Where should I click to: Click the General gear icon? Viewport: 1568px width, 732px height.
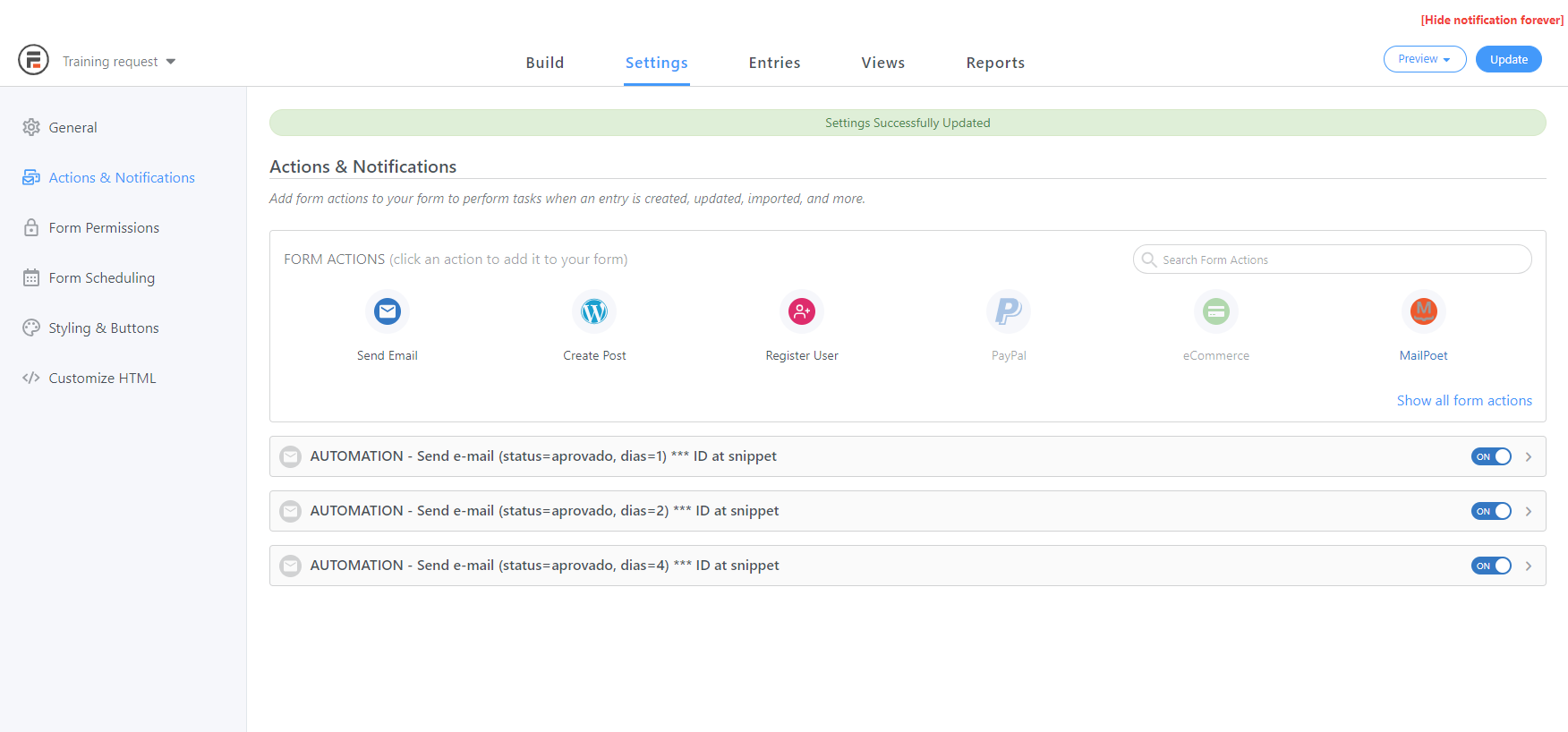(x=31, y=127)
